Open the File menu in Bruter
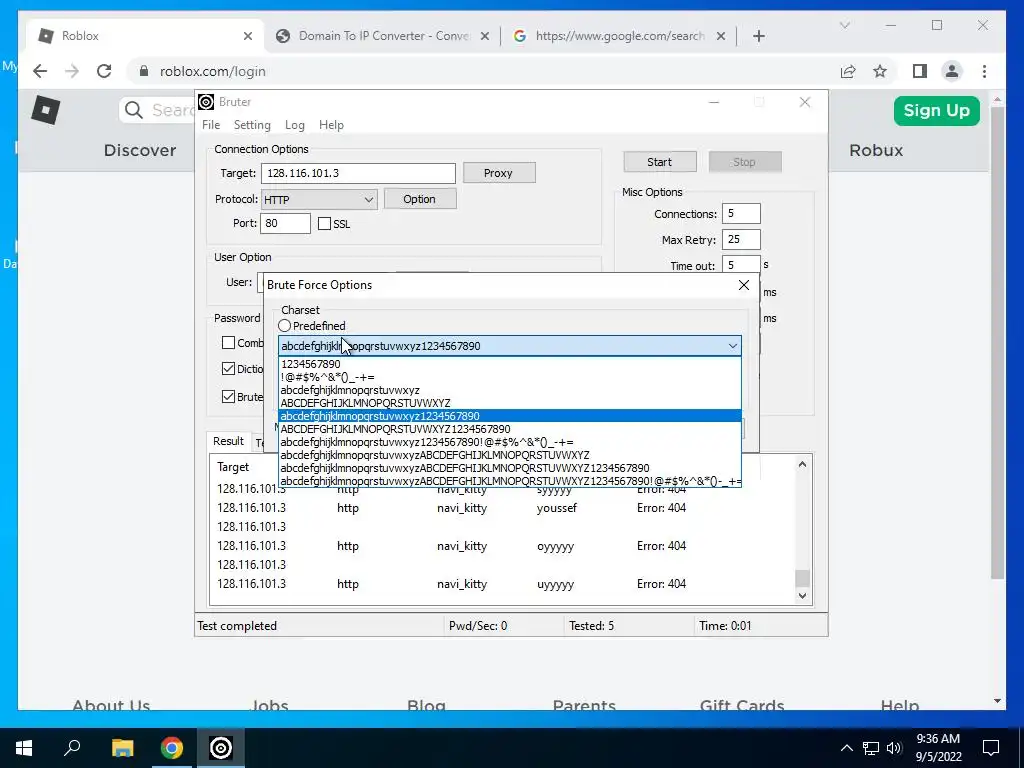 click(211, 125)
